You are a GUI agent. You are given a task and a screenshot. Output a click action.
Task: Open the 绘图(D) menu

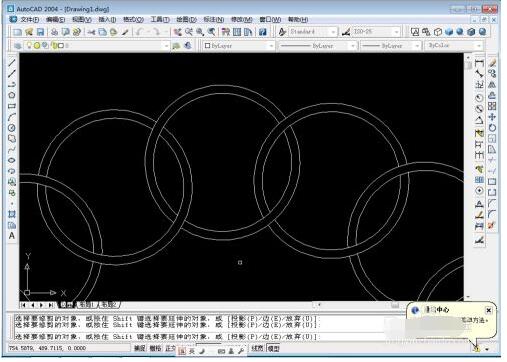click(187, 20)
